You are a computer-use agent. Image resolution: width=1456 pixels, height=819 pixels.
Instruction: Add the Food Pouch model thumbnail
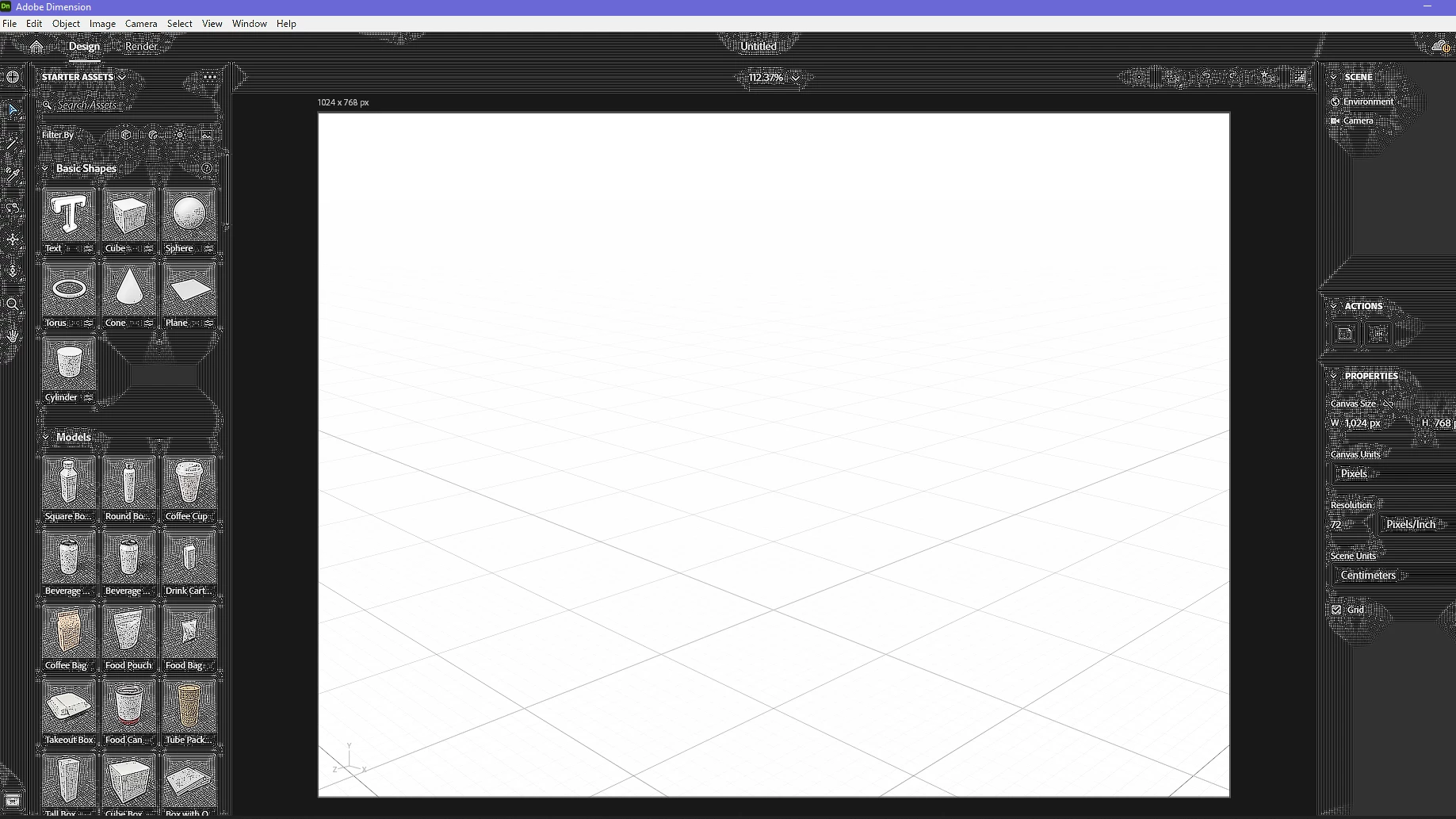129,631
